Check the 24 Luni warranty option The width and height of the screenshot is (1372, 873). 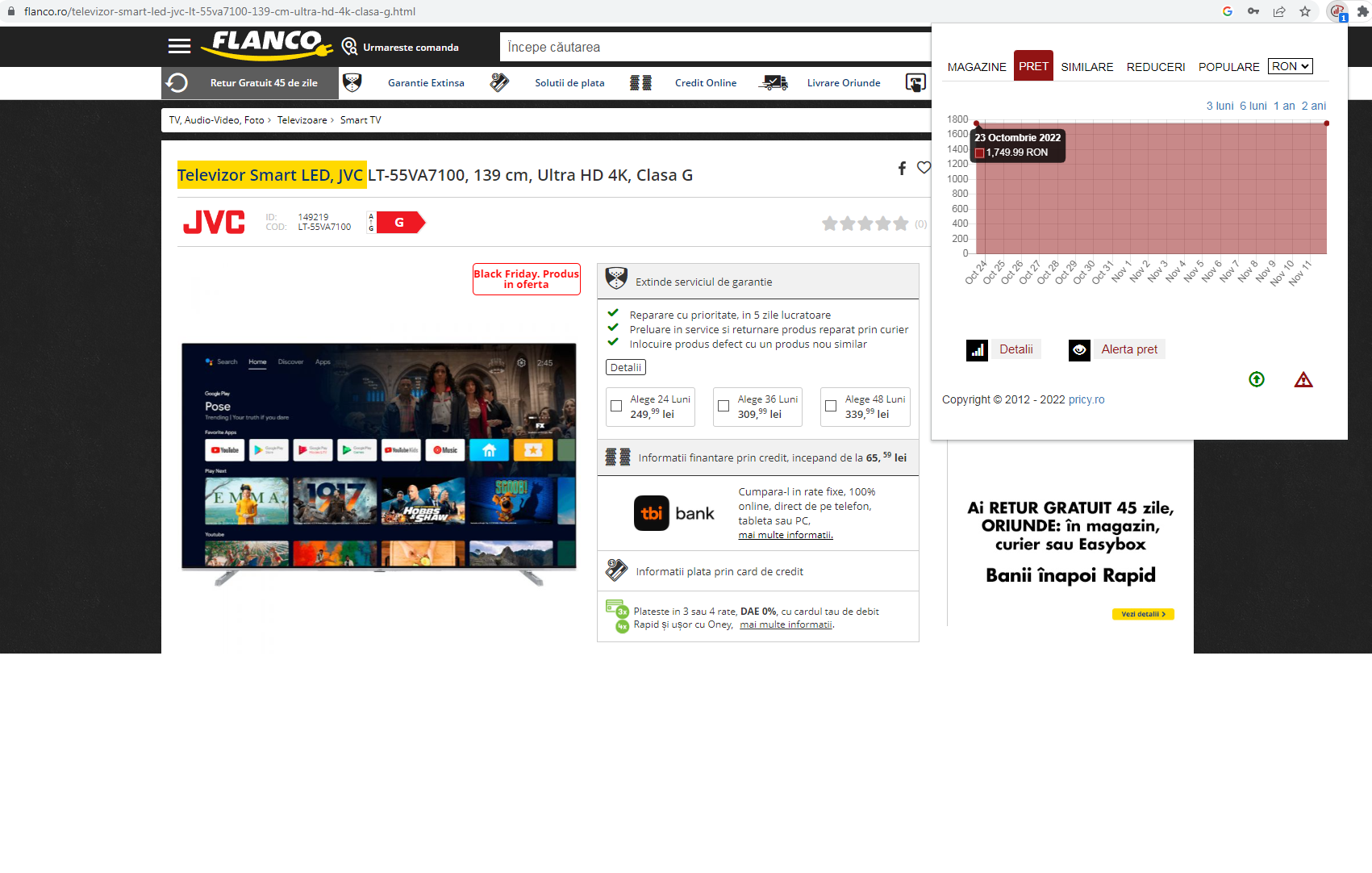(x=616, y=407)
